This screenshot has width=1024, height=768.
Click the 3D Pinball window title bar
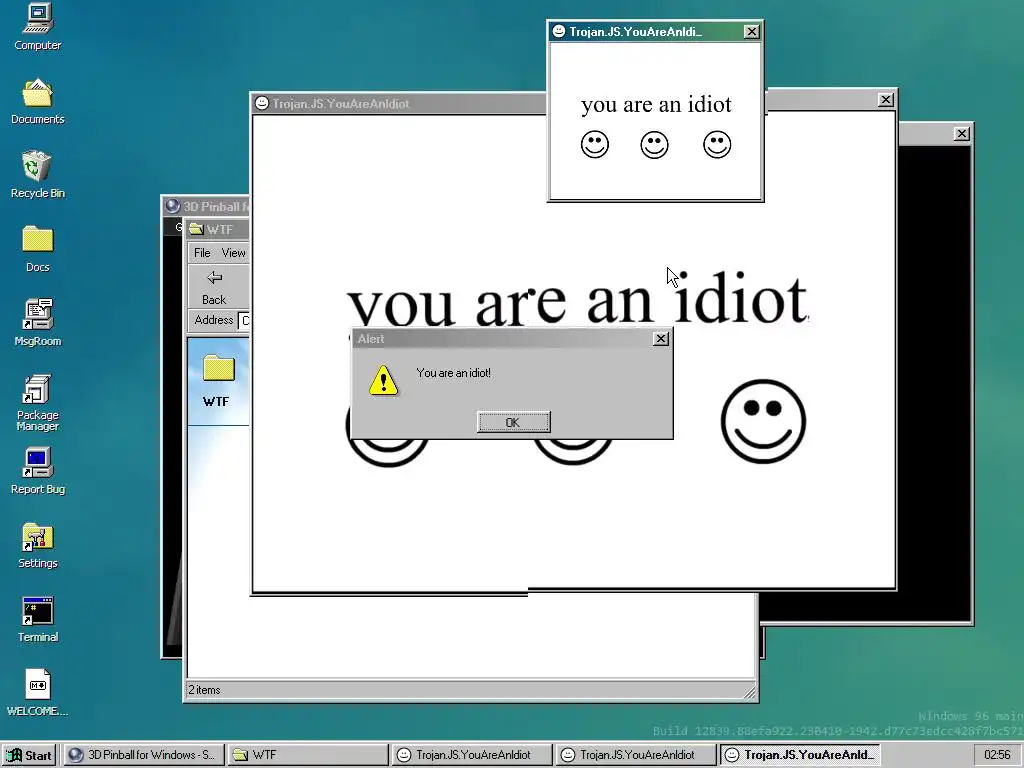click(206, 206)
